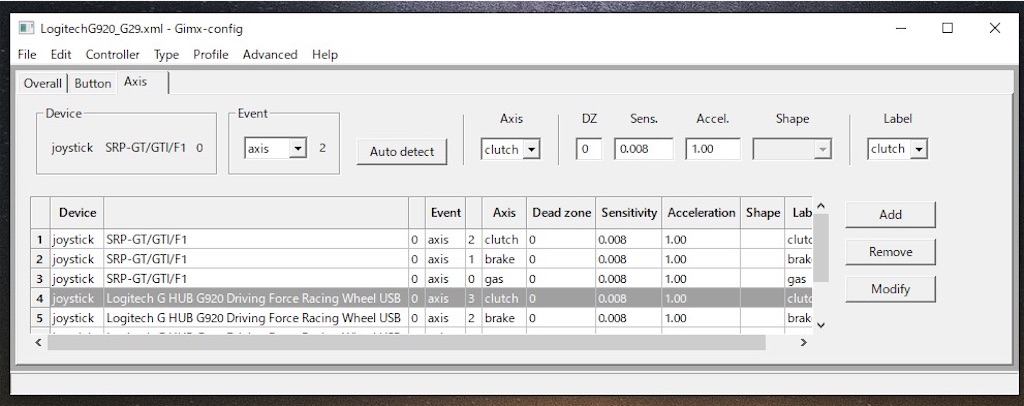
Task: Click the Remove button
Action: (x=890, y=252)
